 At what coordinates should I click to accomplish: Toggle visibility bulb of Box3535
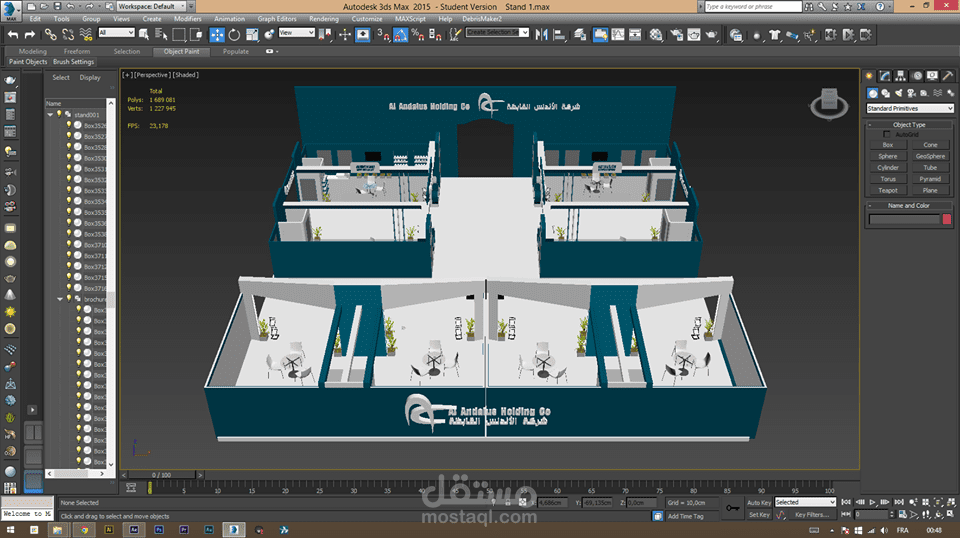point(69,212)
